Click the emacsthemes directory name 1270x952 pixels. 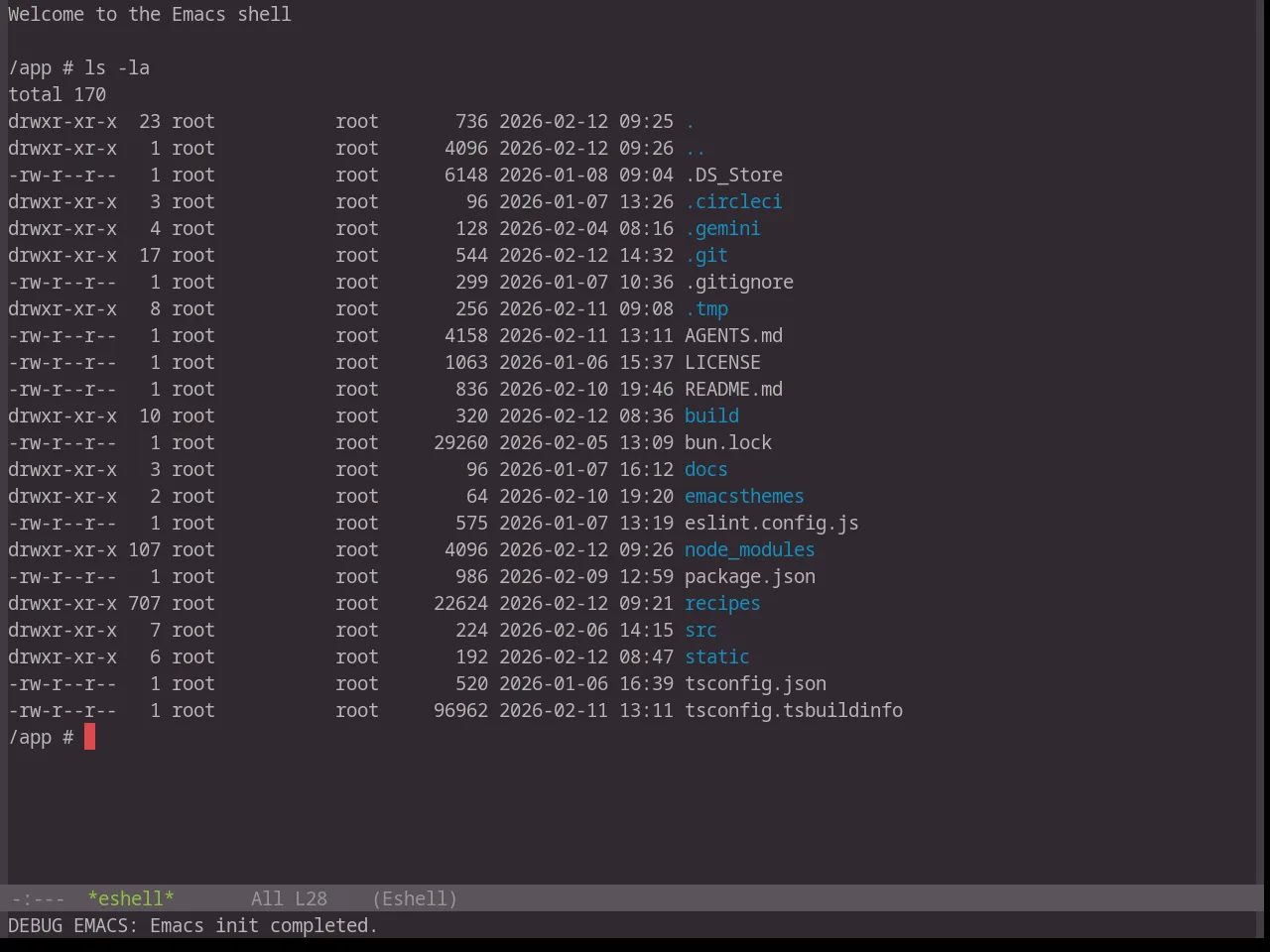click(x=744, y=496)
